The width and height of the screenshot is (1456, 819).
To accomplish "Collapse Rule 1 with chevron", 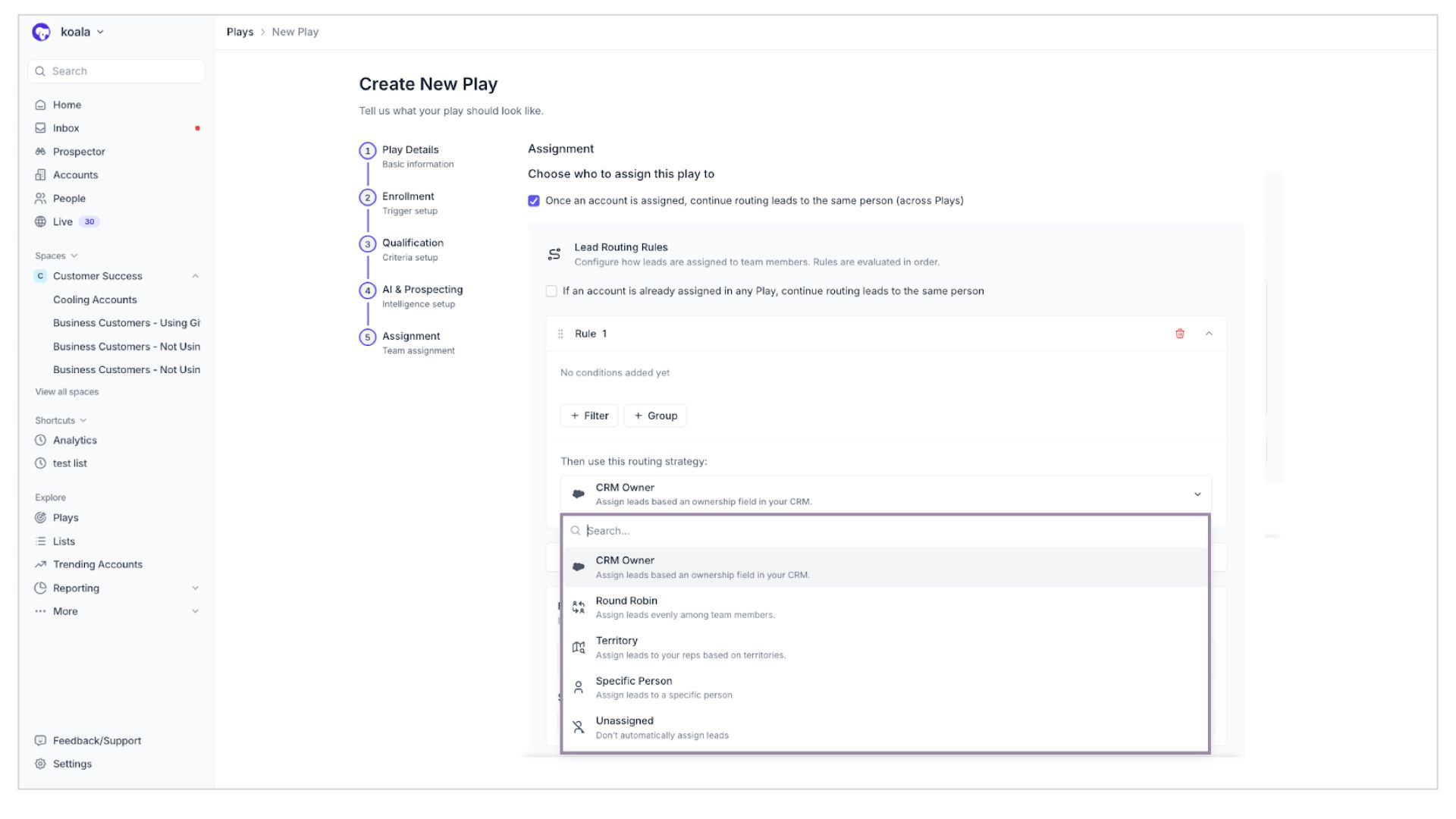I will [1209, 334].
